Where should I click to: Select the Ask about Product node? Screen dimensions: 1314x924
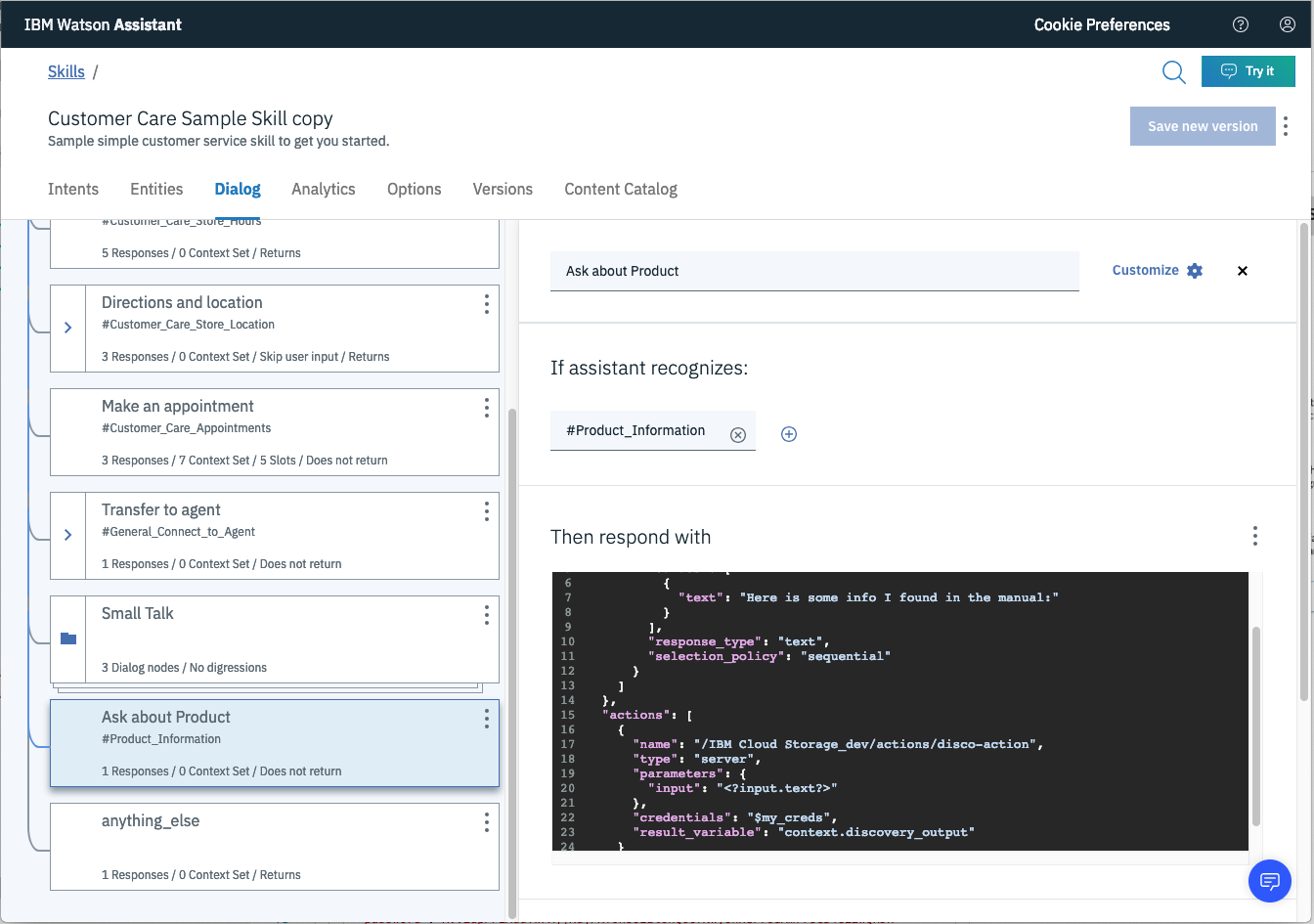(x=274, y=743)
